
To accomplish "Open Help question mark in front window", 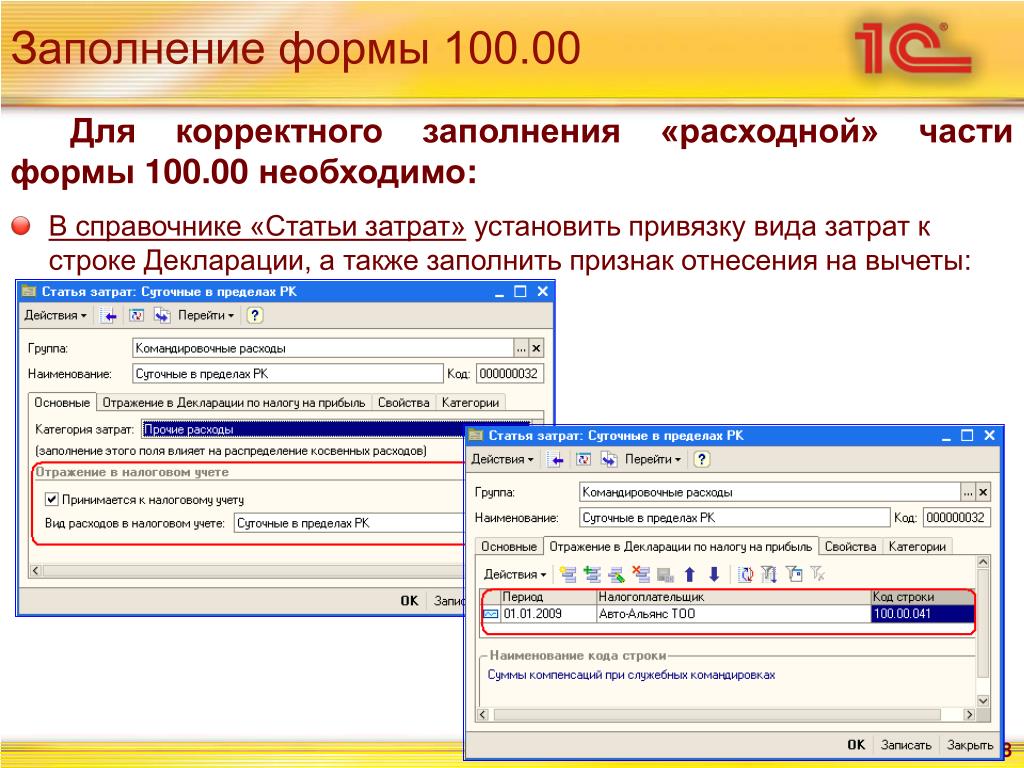I will (x=701, y=460).
